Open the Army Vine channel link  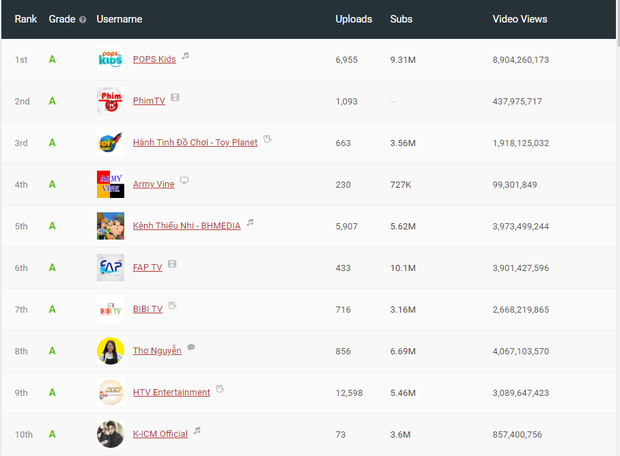point(153,184)
